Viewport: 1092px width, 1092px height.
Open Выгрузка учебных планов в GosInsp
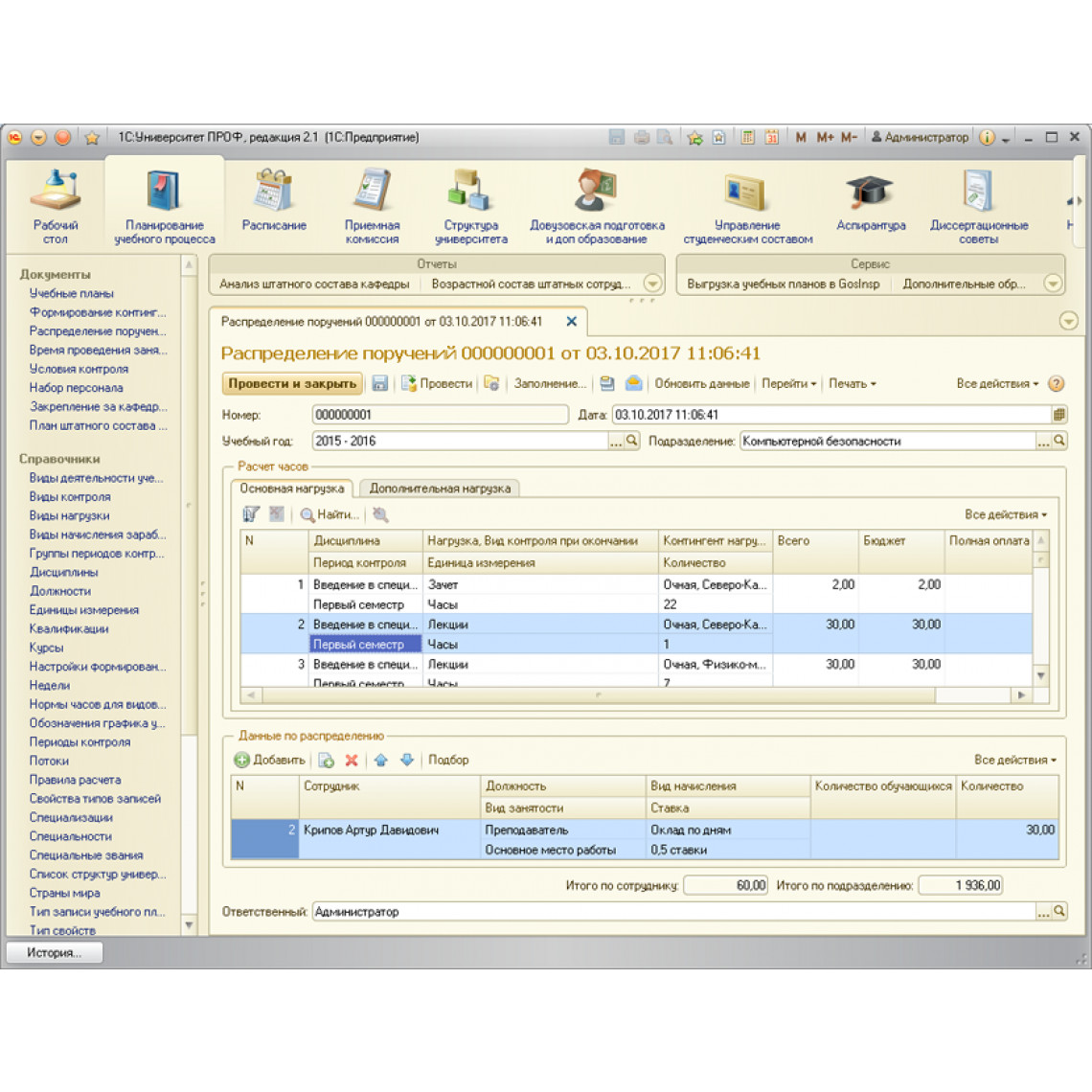point(783,284)
